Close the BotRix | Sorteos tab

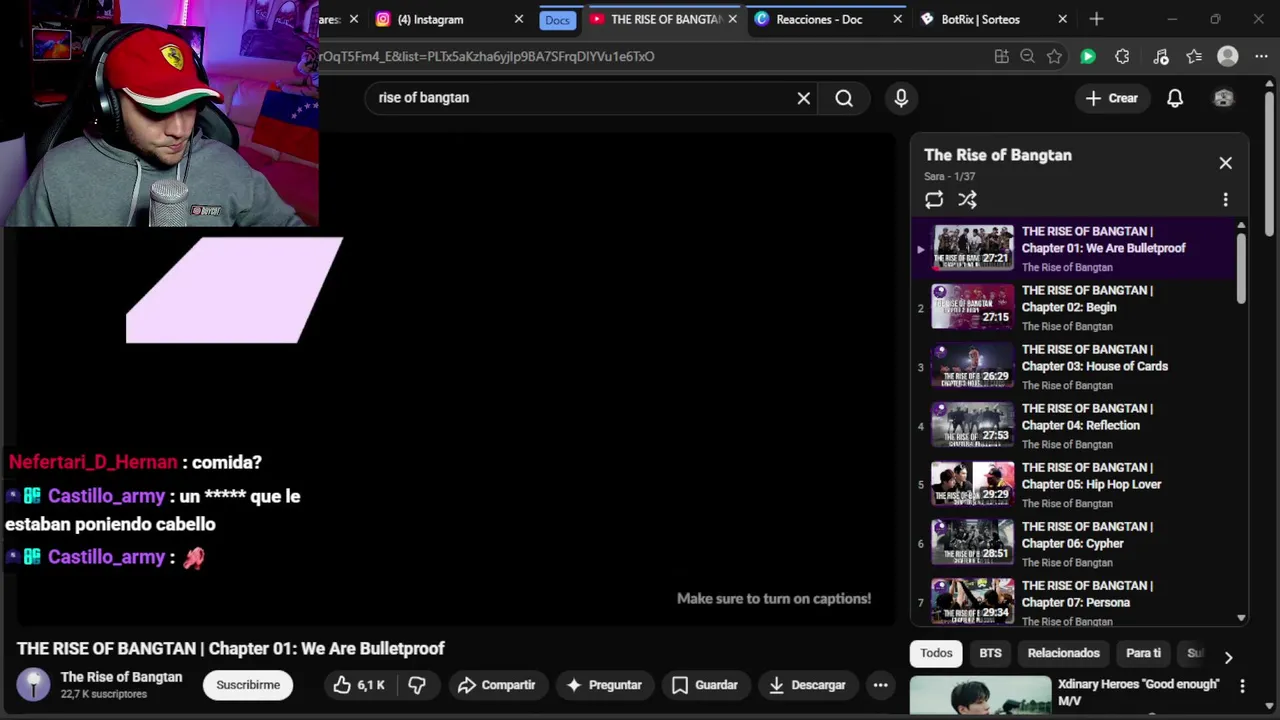point(1062,19)
